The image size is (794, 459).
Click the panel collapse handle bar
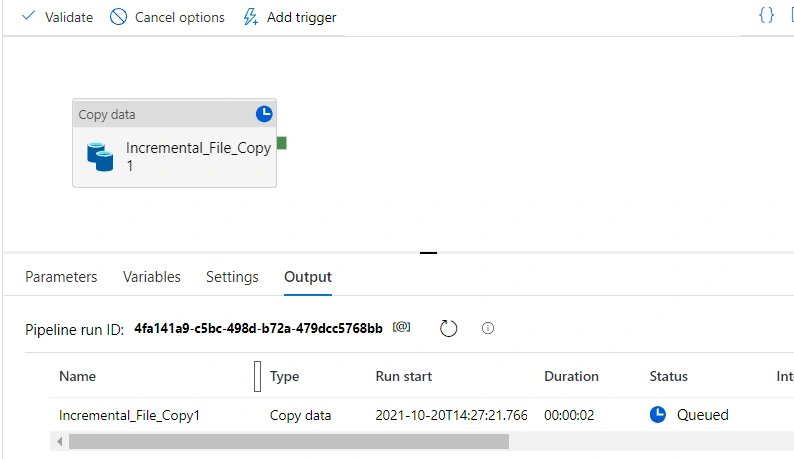(428, 252)
